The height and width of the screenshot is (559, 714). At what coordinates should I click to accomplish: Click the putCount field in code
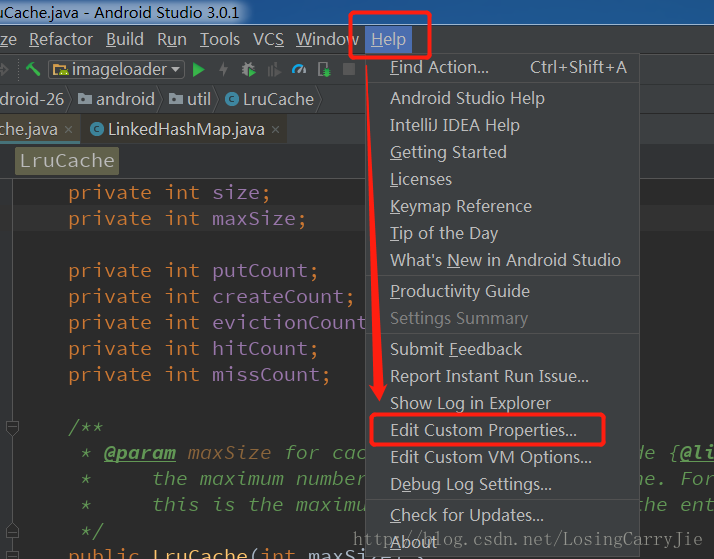260,271
